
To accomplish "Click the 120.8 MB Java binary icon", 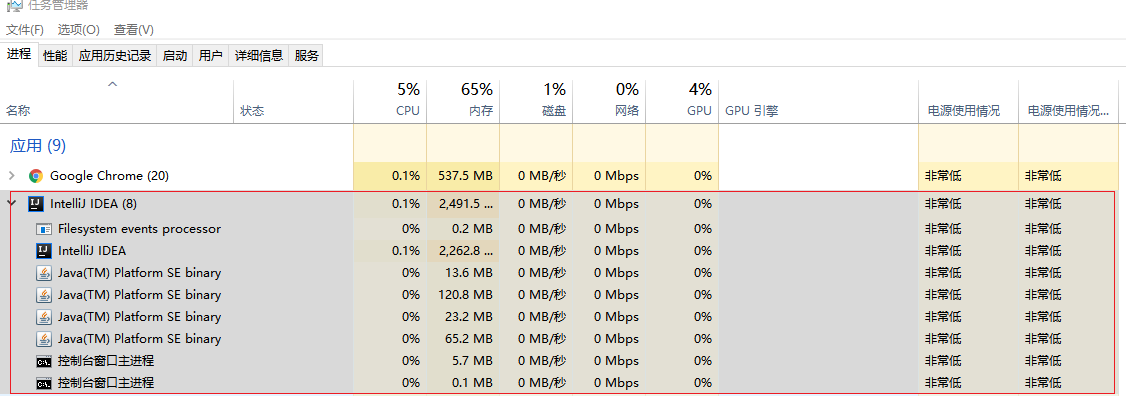I will click(x=45, y=295).
